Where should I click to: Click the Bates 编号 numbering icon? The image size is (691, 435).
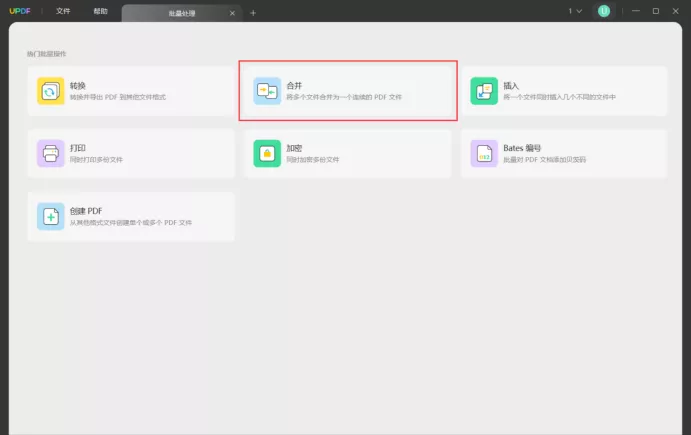pos(484,153)
